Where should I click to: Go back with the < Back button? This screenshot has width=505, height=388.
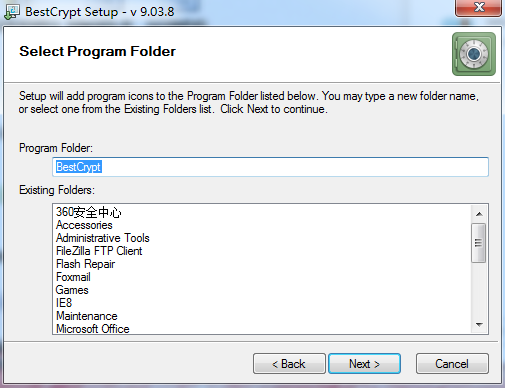coord(289,364)
